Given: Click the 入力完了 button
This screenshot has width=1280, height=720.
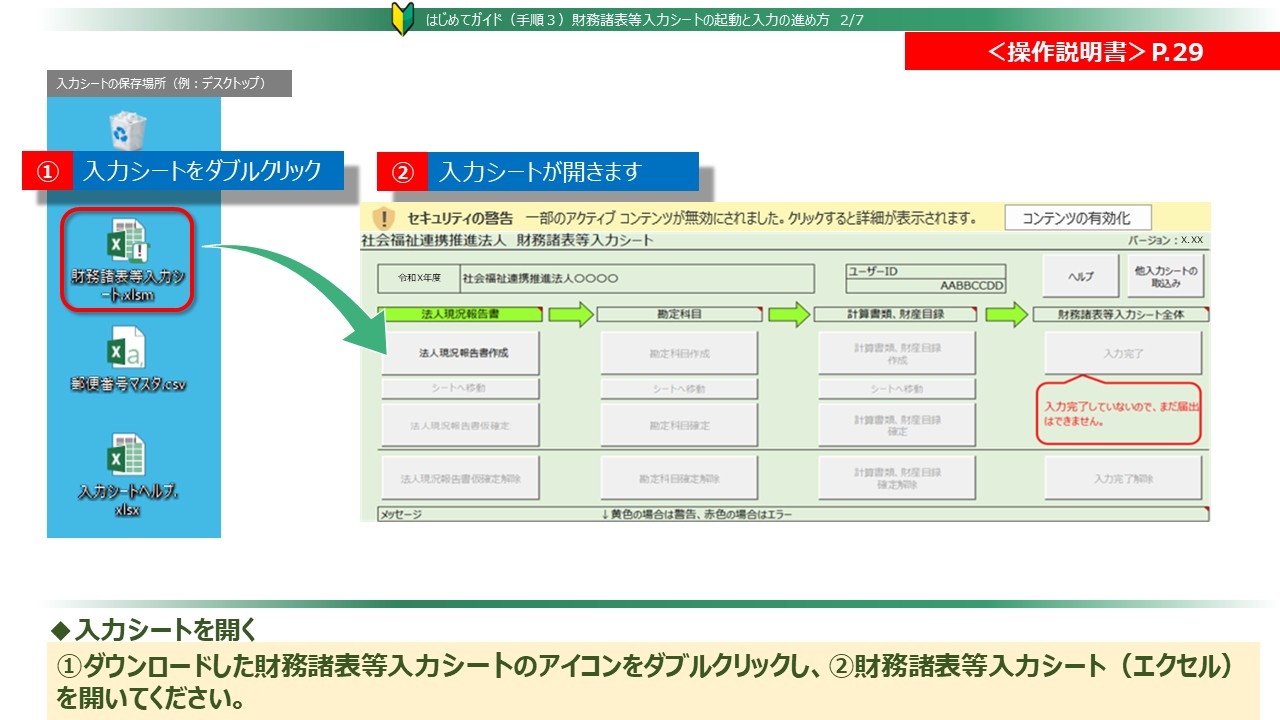Looking at the screenshot, I should click(1123, 353).
